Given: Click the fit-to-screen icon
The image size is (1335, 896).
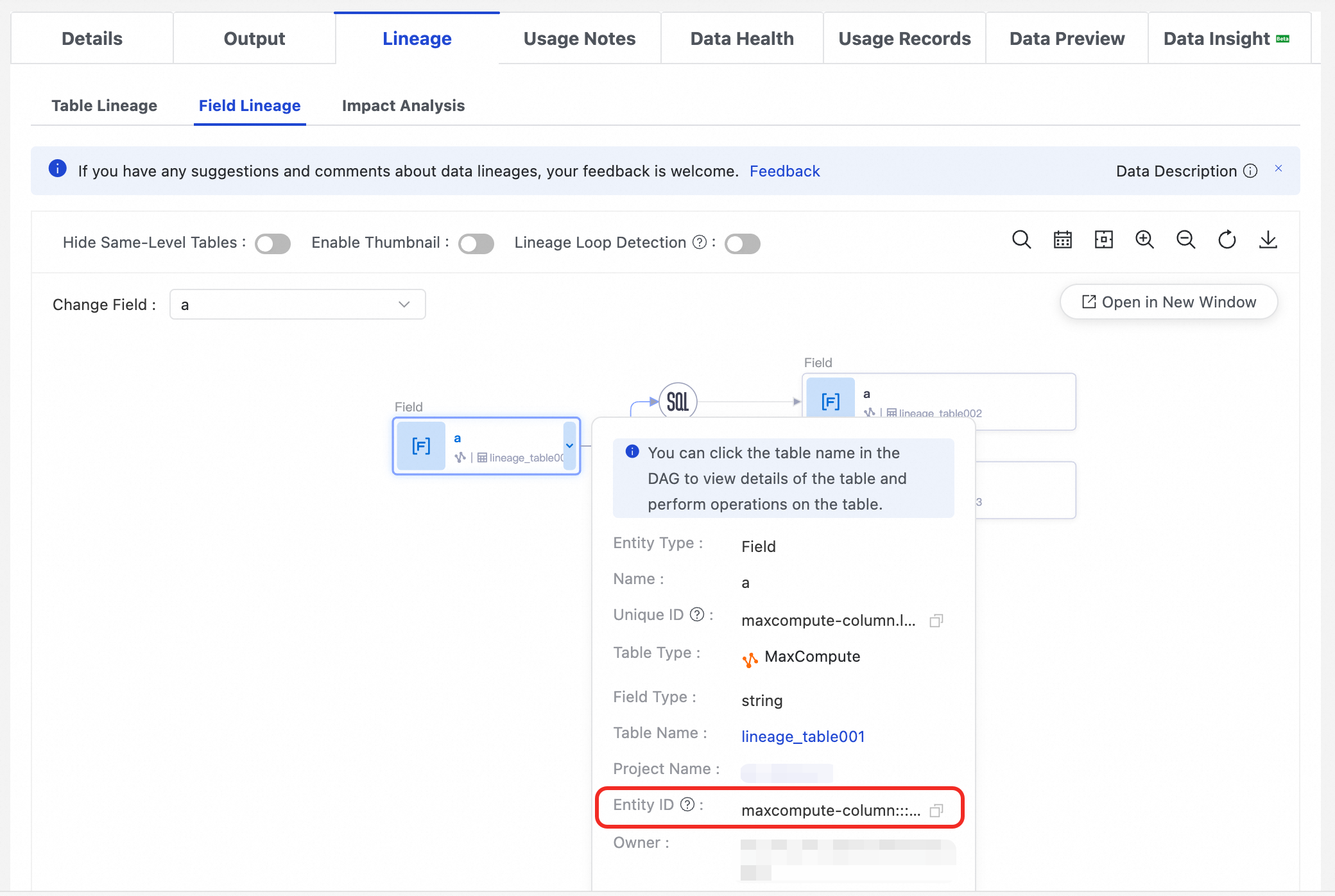Looking at the screenshot, I should pyautogui.click(x=1103, y=240).
